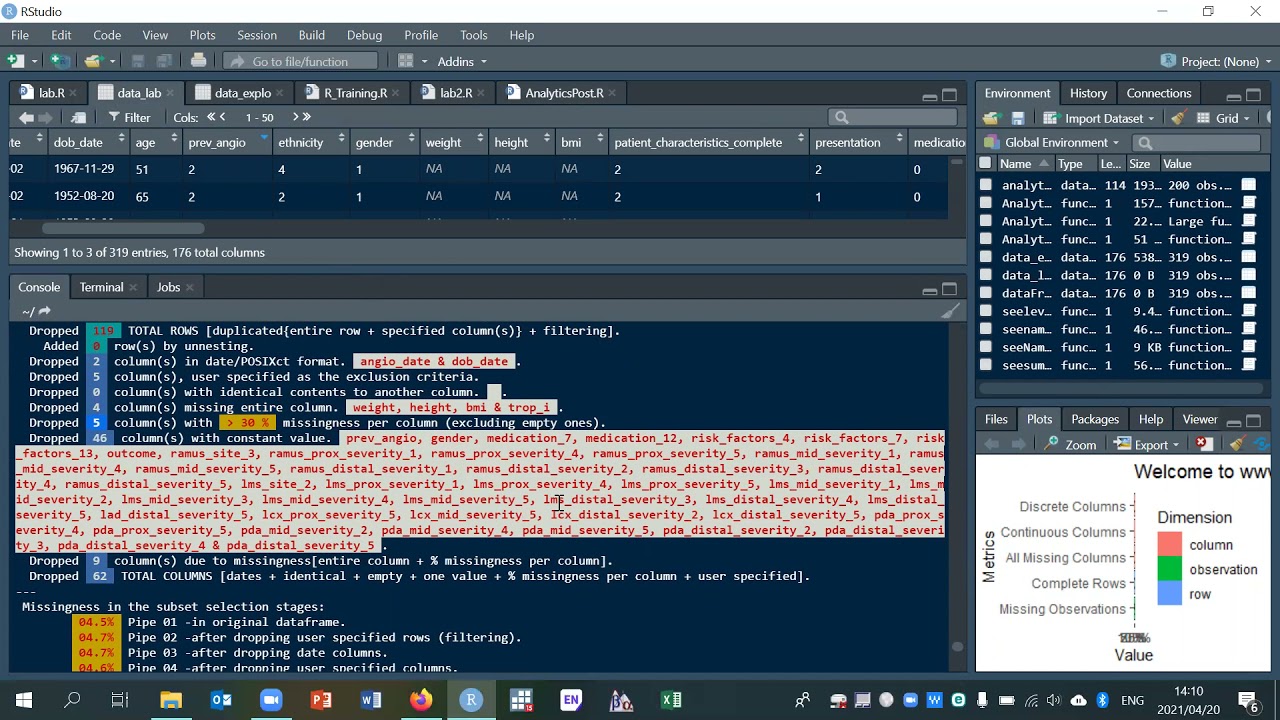Sort by the Name column header
Viewport: 1280px width, 720px height.
(1015, 163)
